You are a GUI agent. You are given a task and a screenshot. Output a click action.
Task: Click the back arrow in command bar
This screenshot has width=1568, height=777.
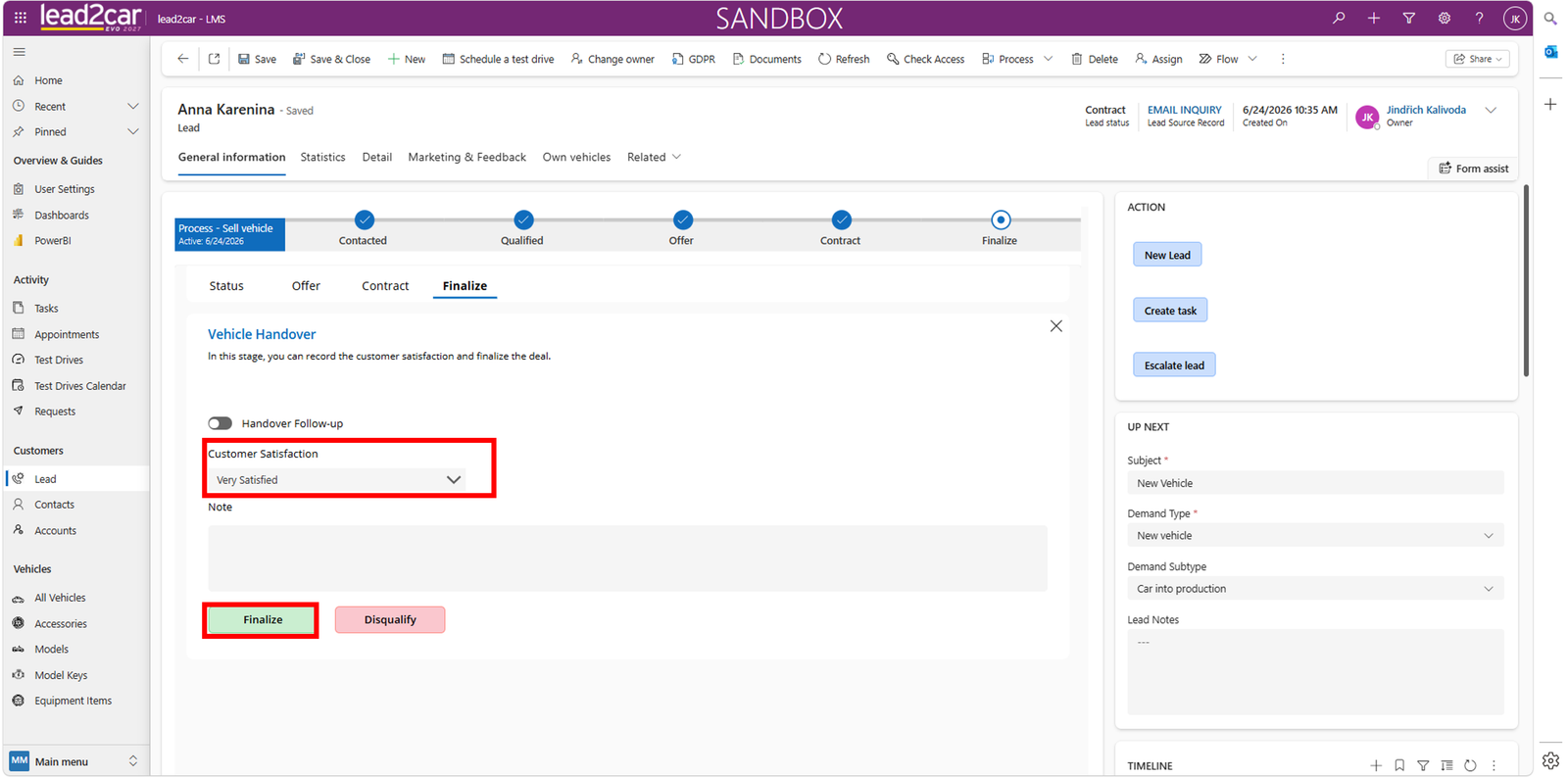(x=182, y=59)
